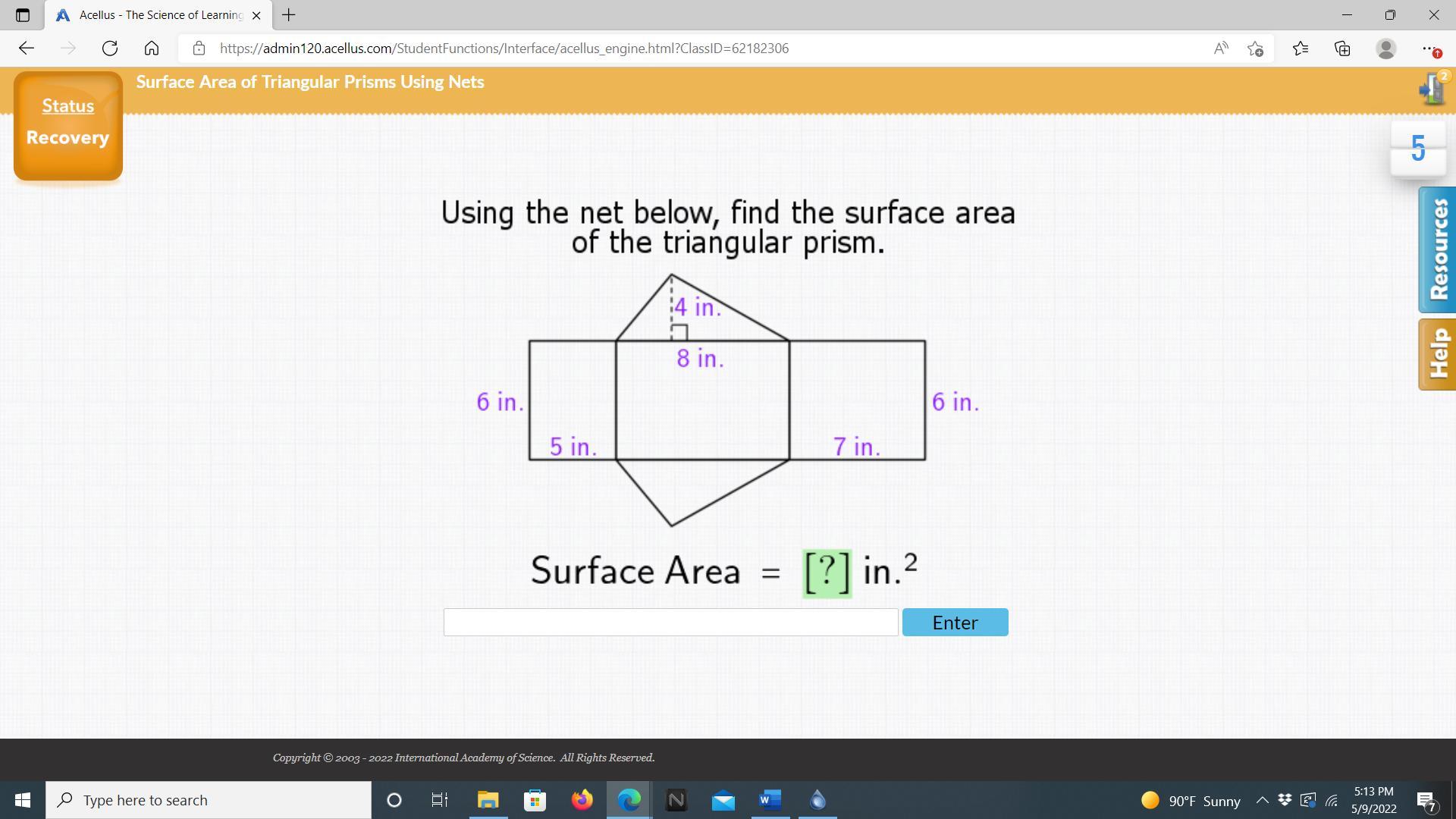The height and width of the screenshot is (819, 1456).
Task: Open the Favorites list icon
Action: pyautogui.click(x=1300, y=49)
